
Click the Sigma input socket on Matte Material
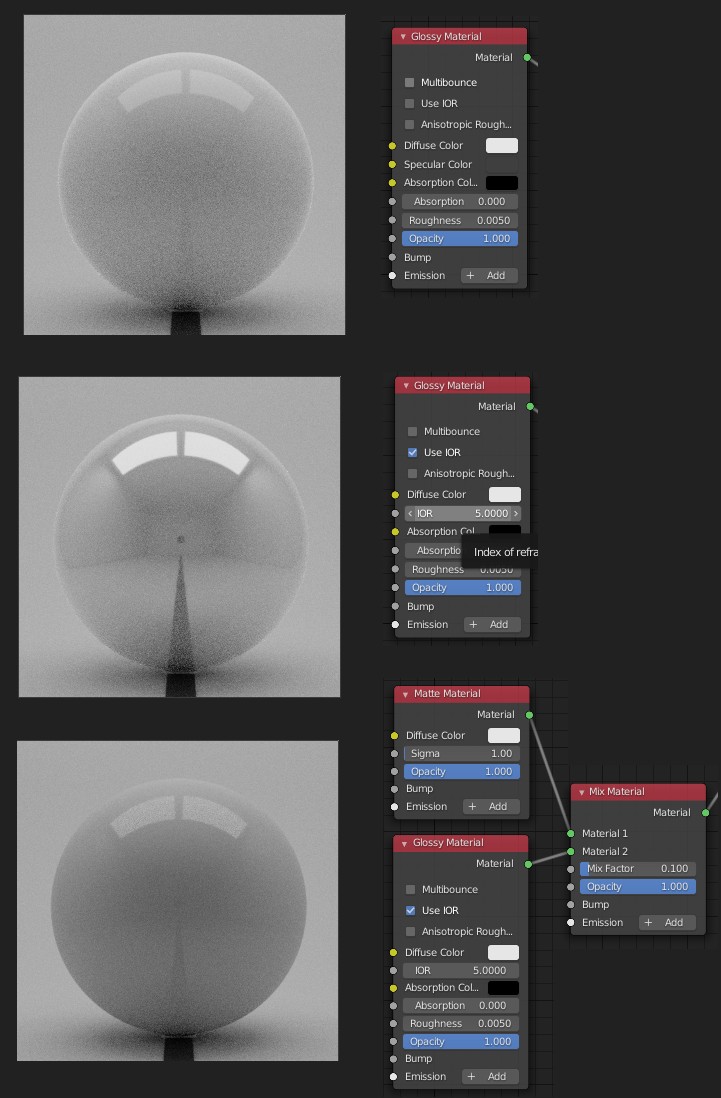point(394,753)
